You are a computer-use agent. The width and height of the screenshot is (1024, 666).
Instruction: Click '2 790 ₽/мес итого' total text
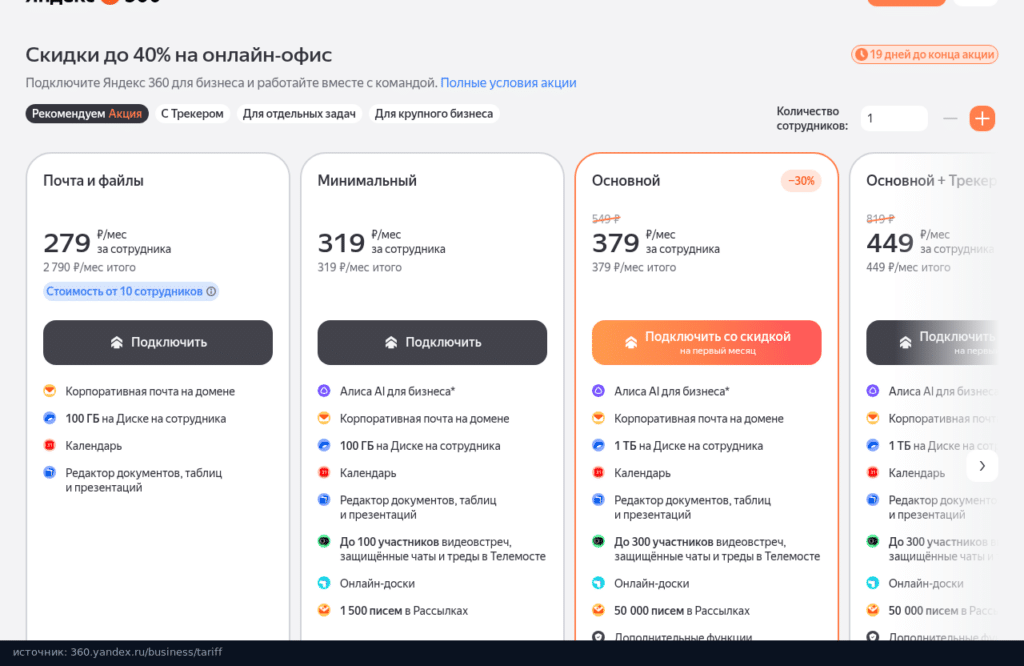coord(89,267)
